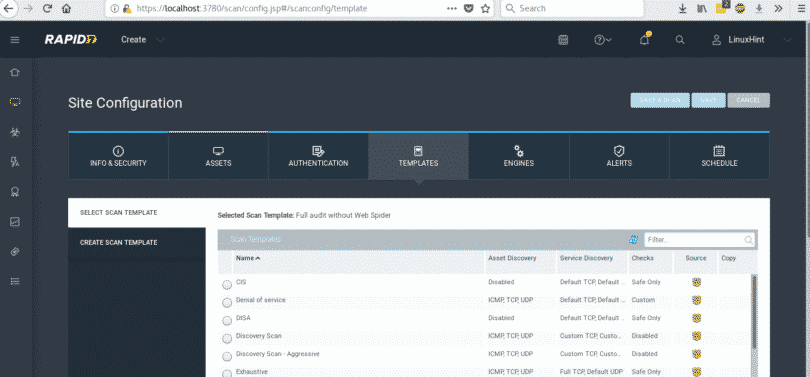Open the notifications bell
Image resolution: width=810 pixels, height=377 pixels.
click(x=644, y=40)
